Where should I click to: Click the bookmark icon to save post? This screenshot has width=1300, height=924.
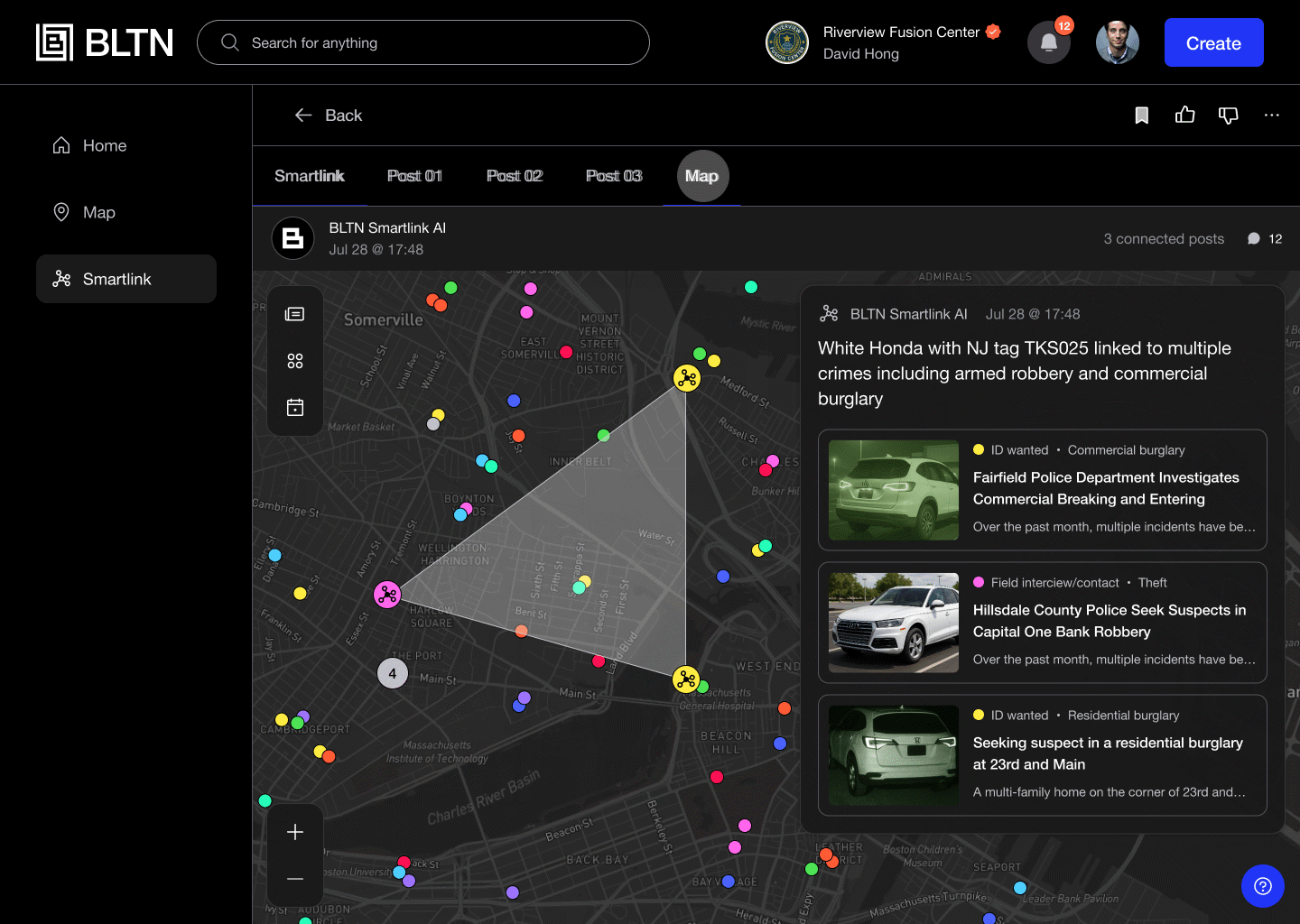pyautogui.click(x=1141, y=115)
